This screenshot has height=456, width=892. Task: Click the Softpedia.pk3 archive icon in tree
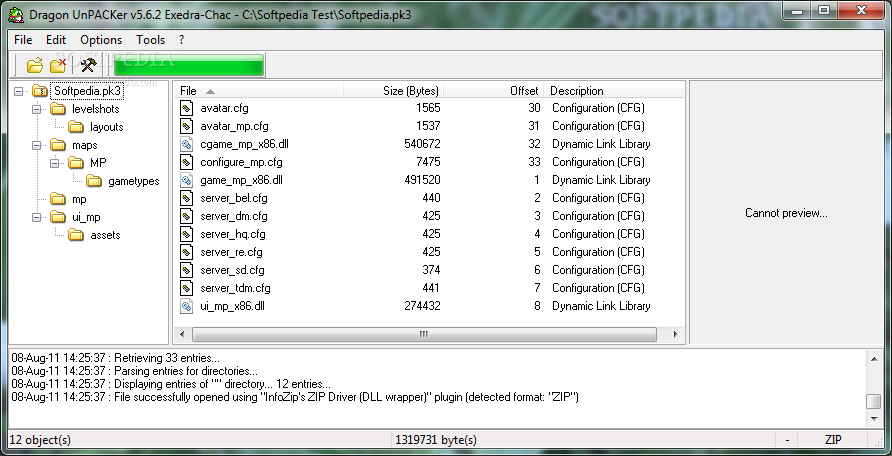point(40,91)
